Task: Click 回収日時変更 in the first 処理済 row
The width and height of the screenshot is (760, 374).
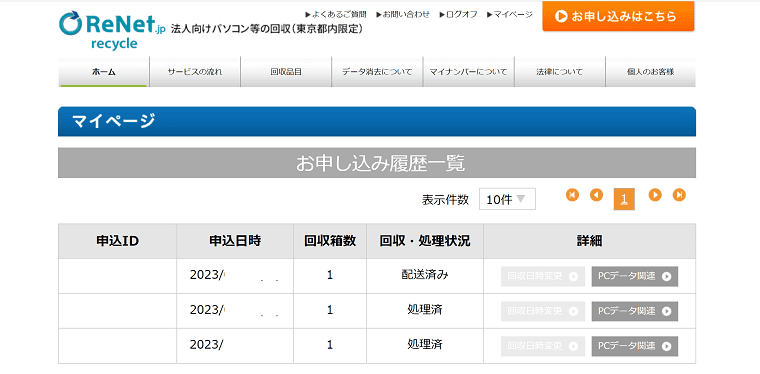Action: (543, 311)
